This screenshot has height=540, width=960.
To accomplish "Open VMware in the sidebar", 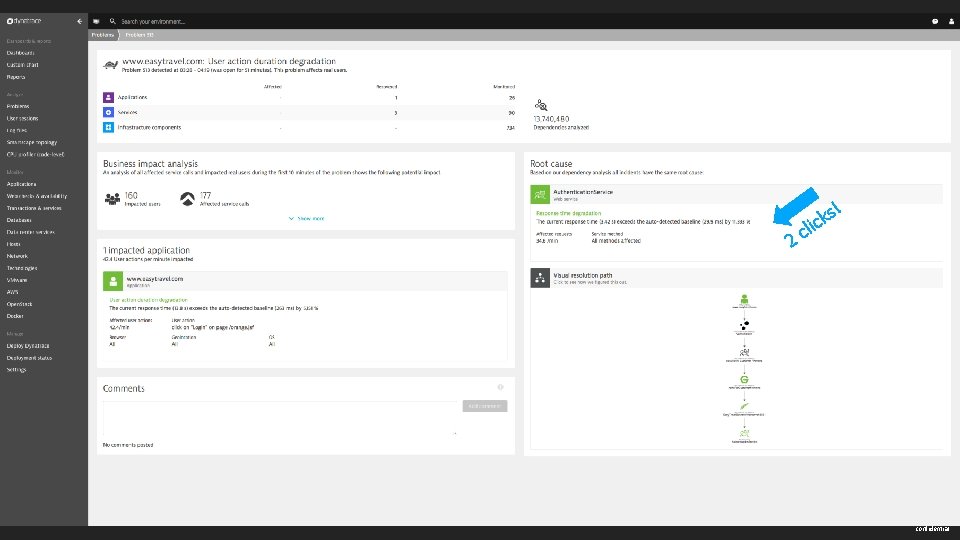I will 17,280.
